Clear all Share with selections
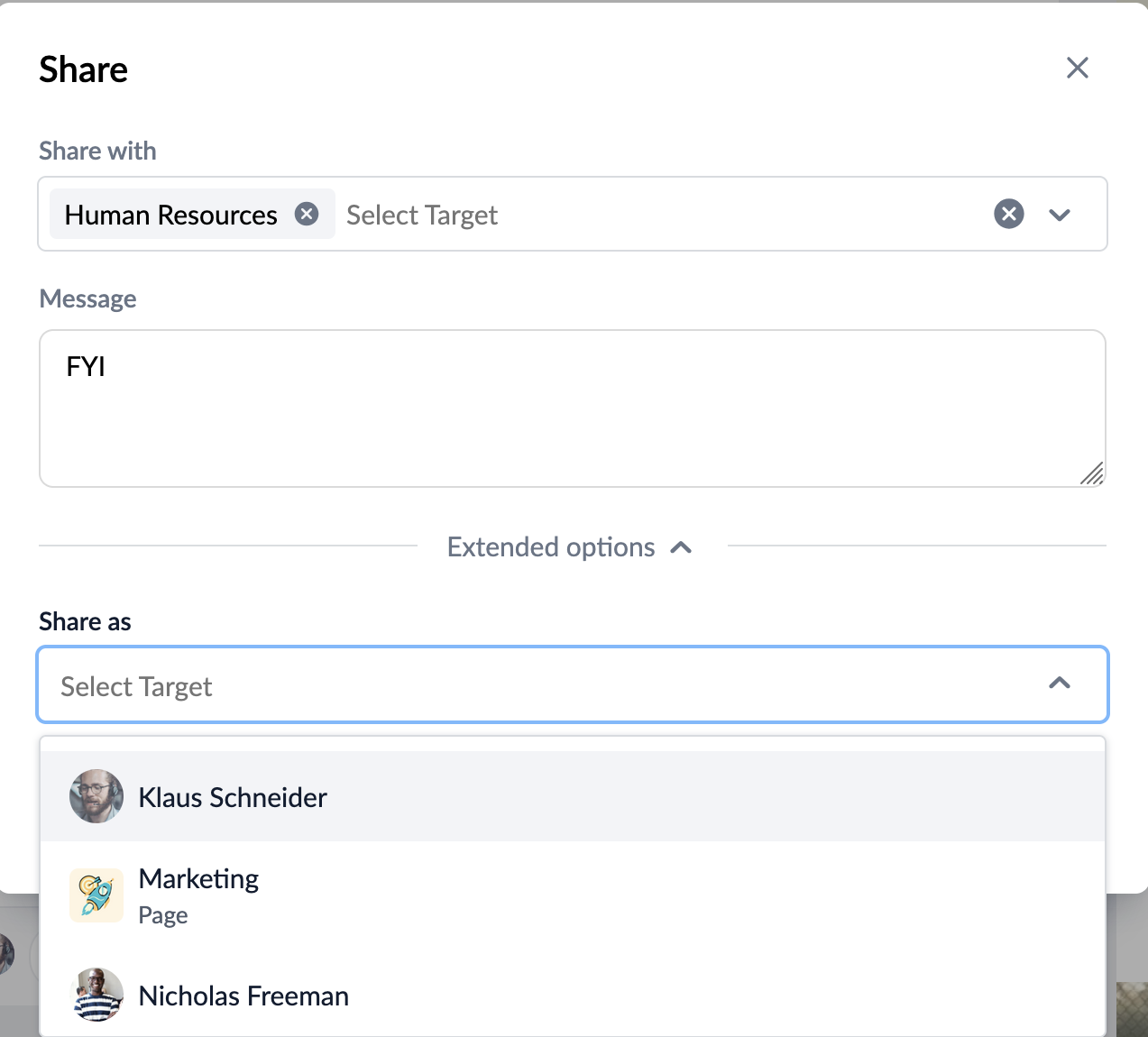This screenshot has width=1148, height=1037. pyautogui.click(x=1008, y=214)
